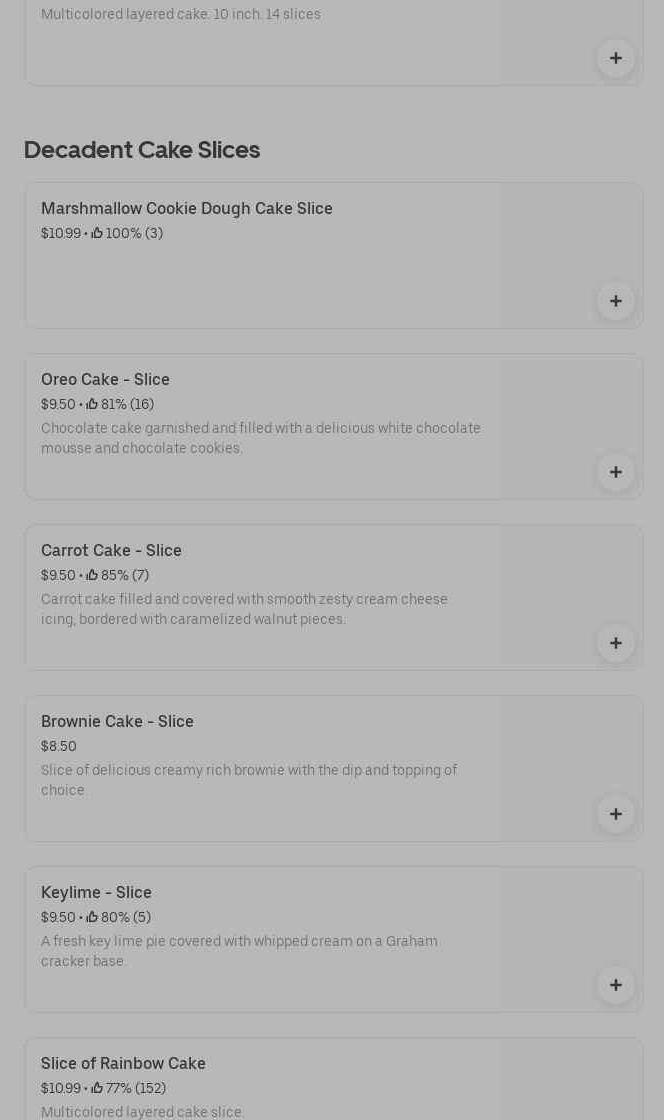The image size is (664, 1120).
Task: Click the Carrot Cake cream cheese icing description
Action: point(244,609)
